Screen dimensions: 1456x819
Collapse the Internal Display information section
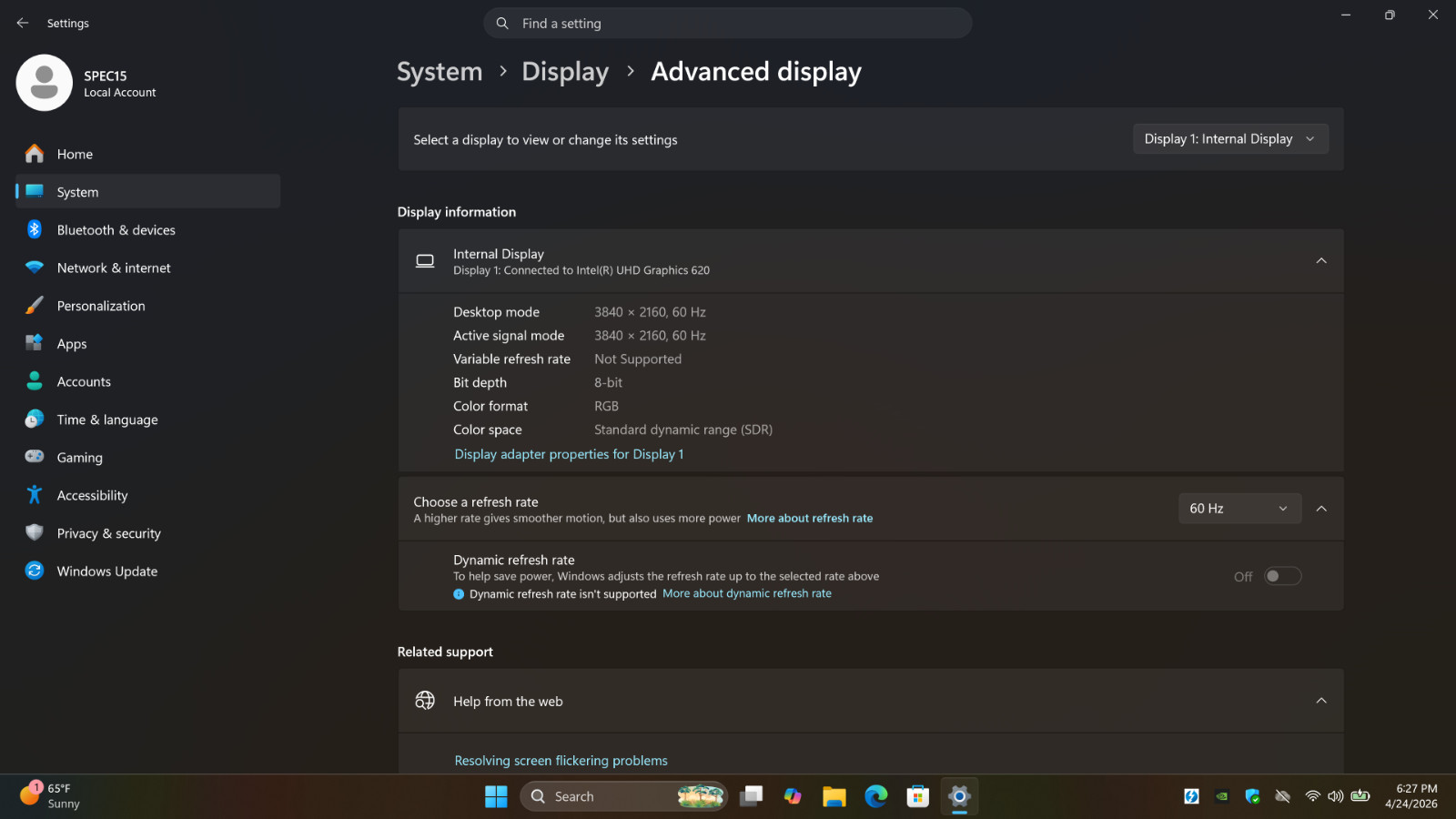coord(1321,261)
